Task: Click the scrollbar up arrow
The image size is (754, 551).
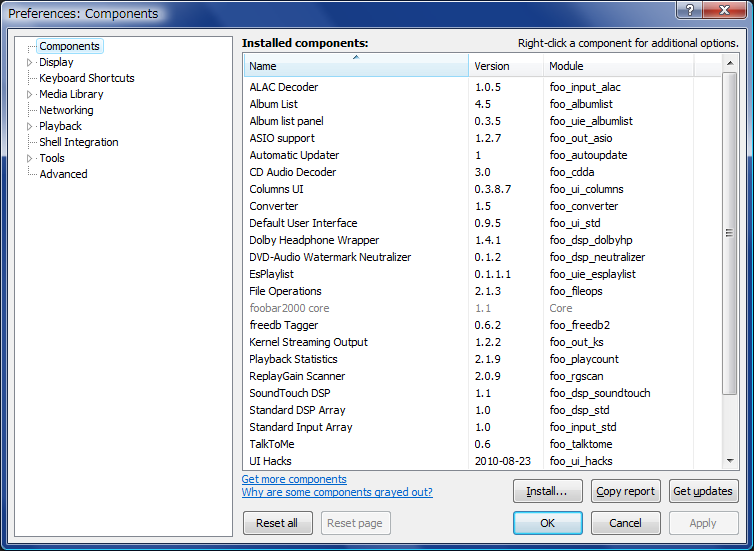Action: tap(730, 63)
